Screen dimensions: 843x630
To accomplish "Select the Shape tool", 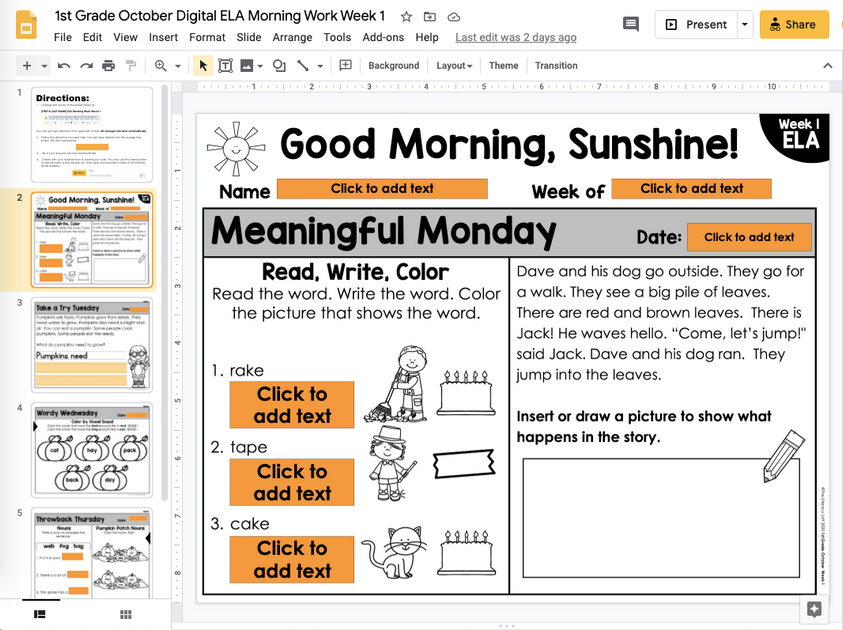I will tap(279, 65).
